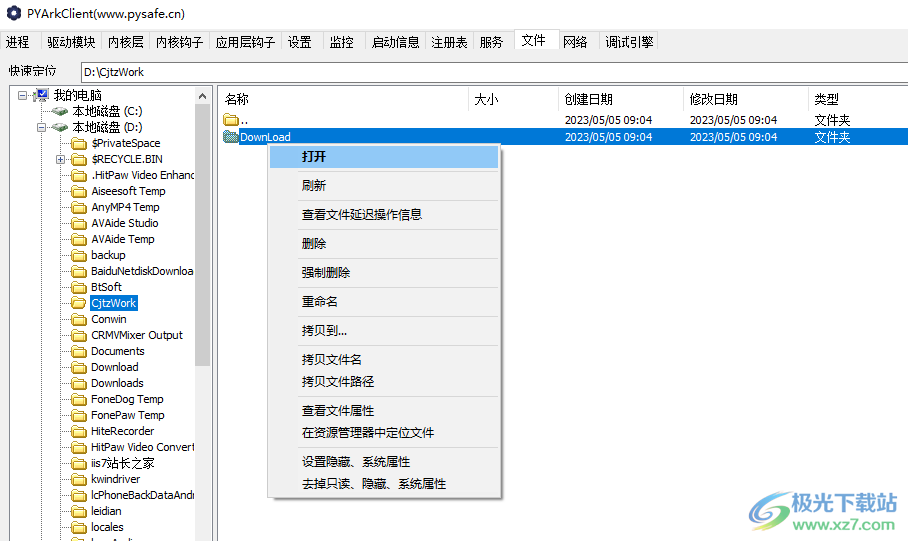Click the FoneDog Temp folder icon

point(79,399)
